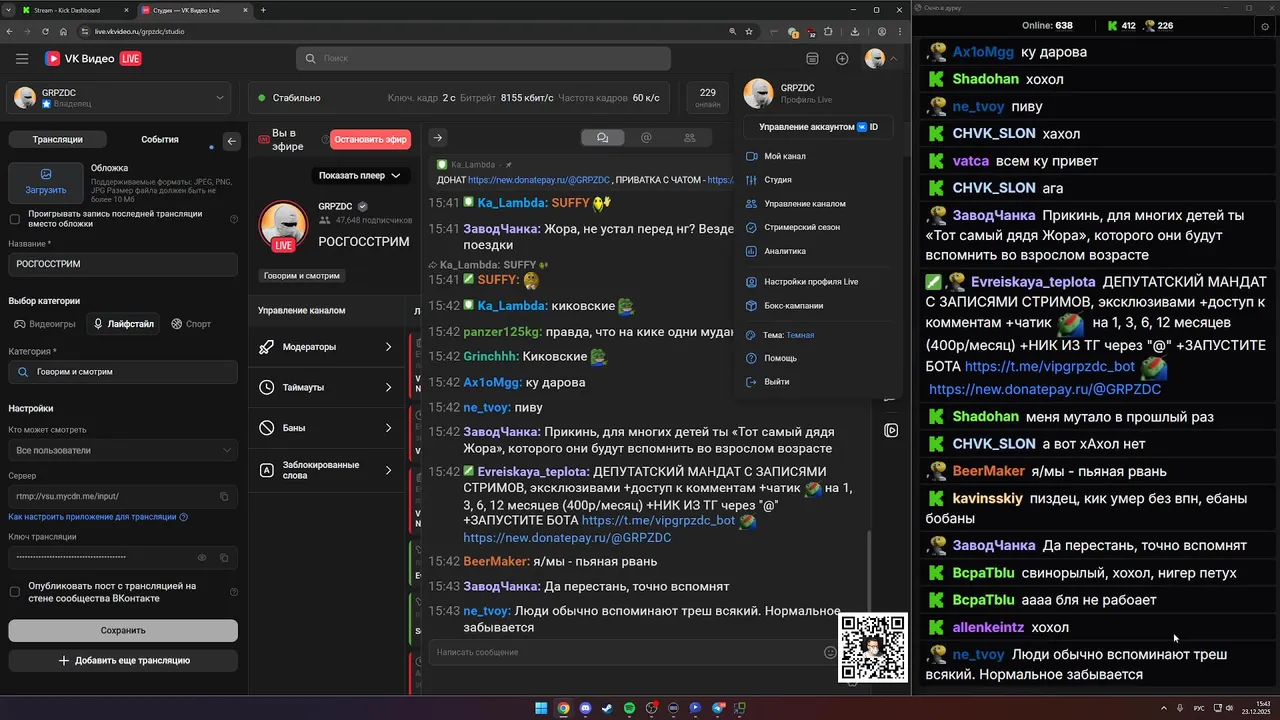Enable Опубликовать пост на стене ВКонтакте checkbox

[14, 592]
